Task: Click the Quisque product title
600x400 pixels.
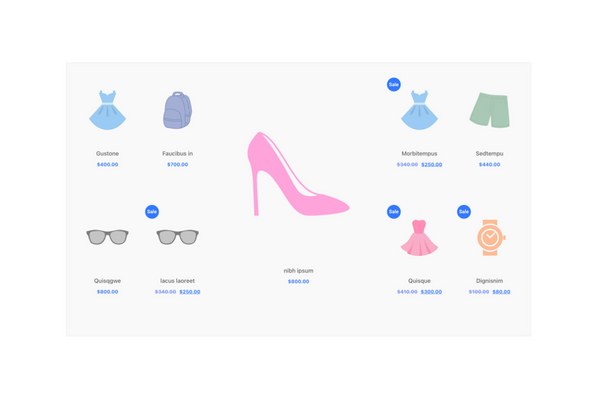Action: point(420,281)
